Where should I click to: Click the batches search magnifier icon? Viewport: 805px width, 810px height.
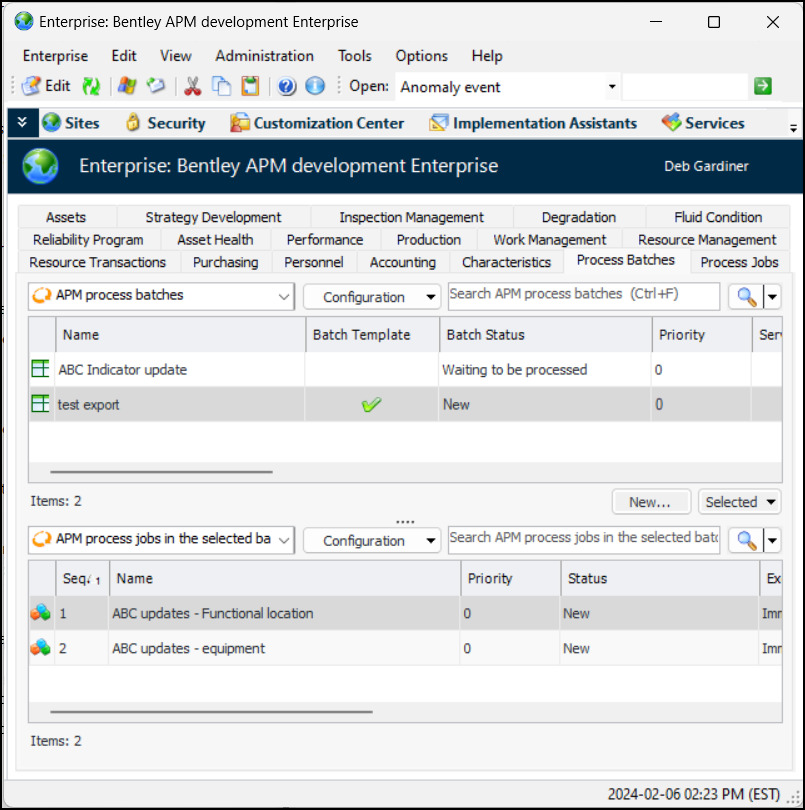[746, 297]
